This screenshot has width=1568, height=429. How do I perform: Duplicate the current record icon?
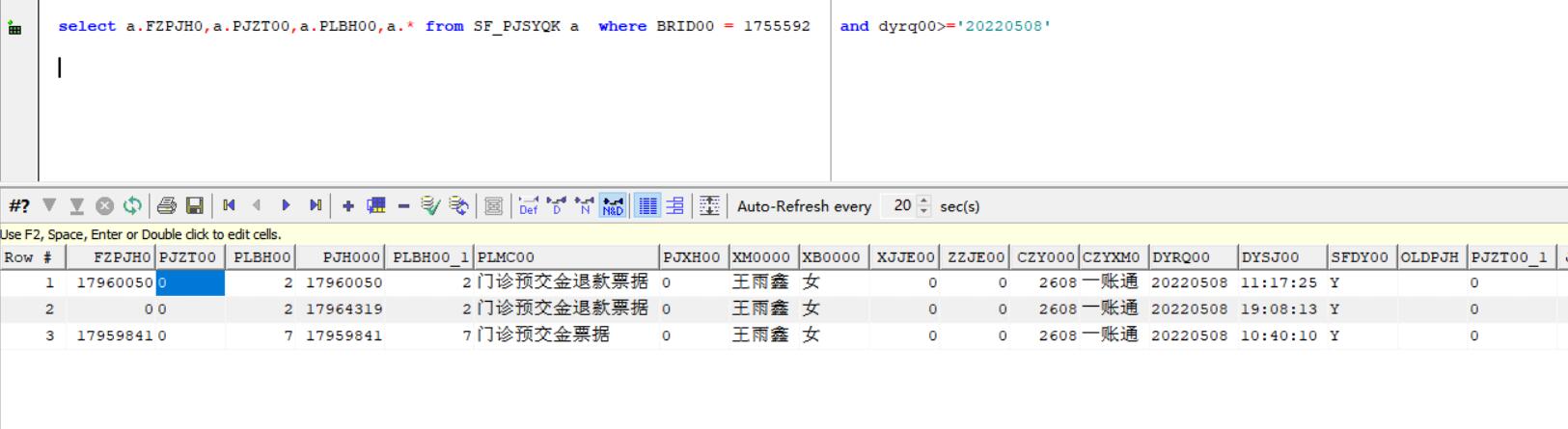[x=376, y=206]
